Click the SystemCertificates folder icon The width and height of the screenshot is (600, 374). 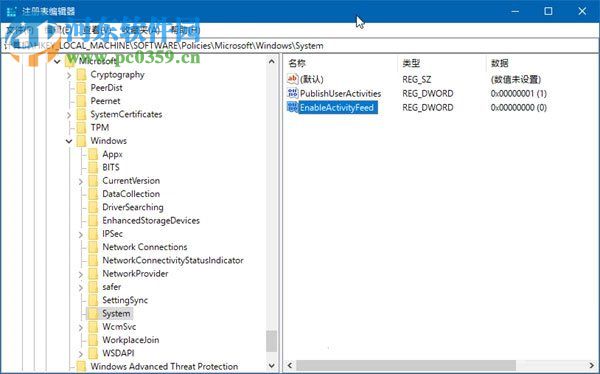(81, 114)
